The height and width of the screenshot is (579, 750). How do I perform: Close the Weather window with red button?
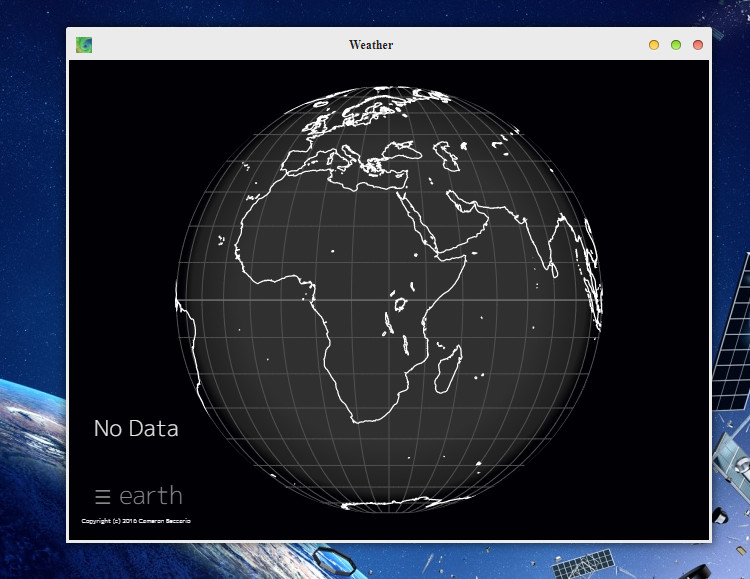(698, 45)
